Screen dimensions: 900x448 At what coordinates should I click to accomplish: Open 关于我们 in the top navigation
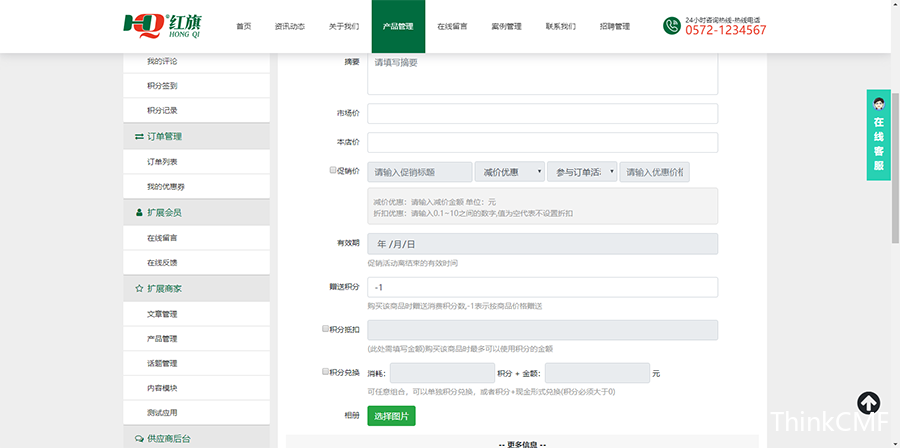pos(344,26)
